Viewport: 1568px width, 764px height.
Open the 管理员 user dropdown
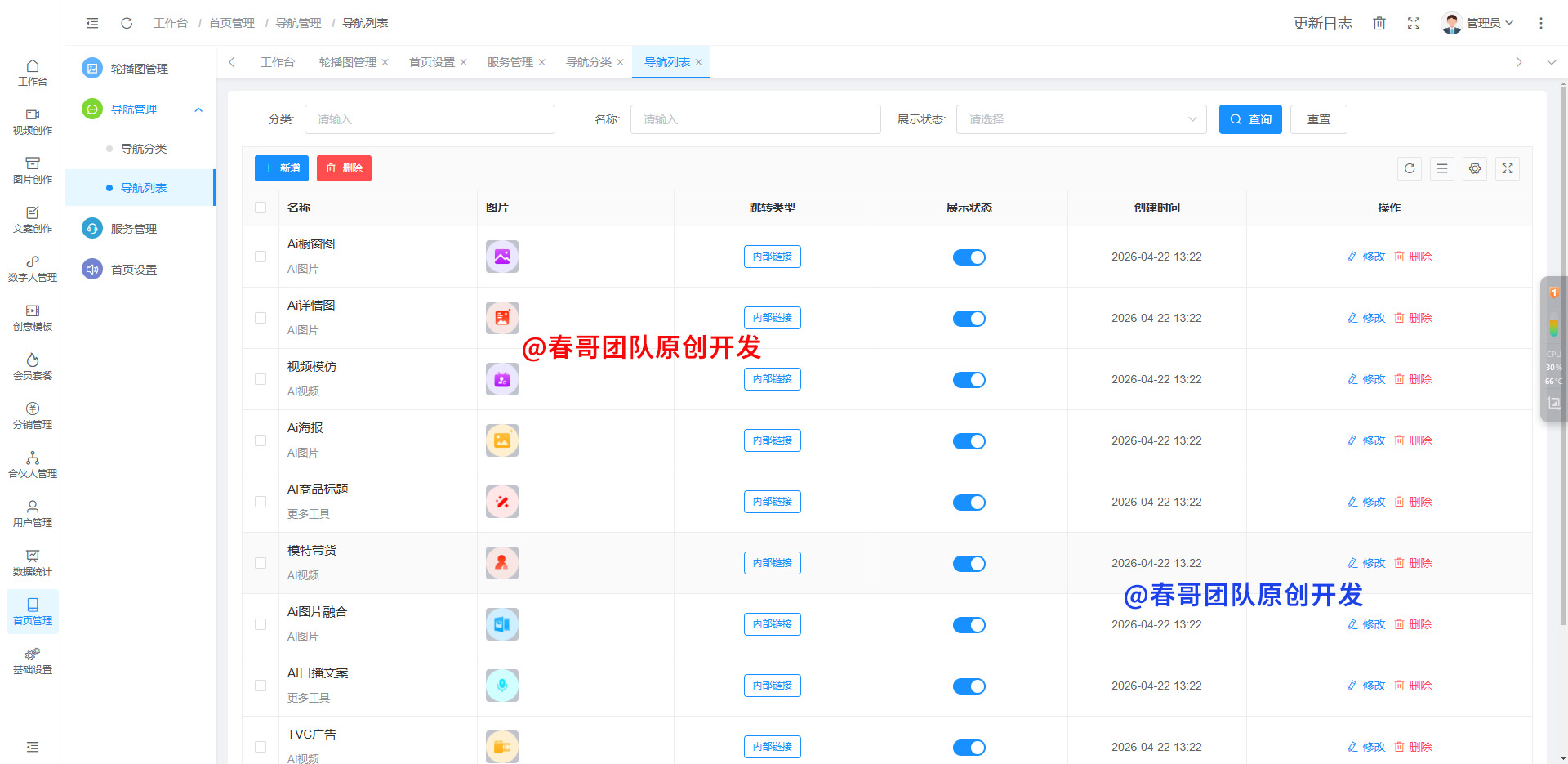point(1478,23)
